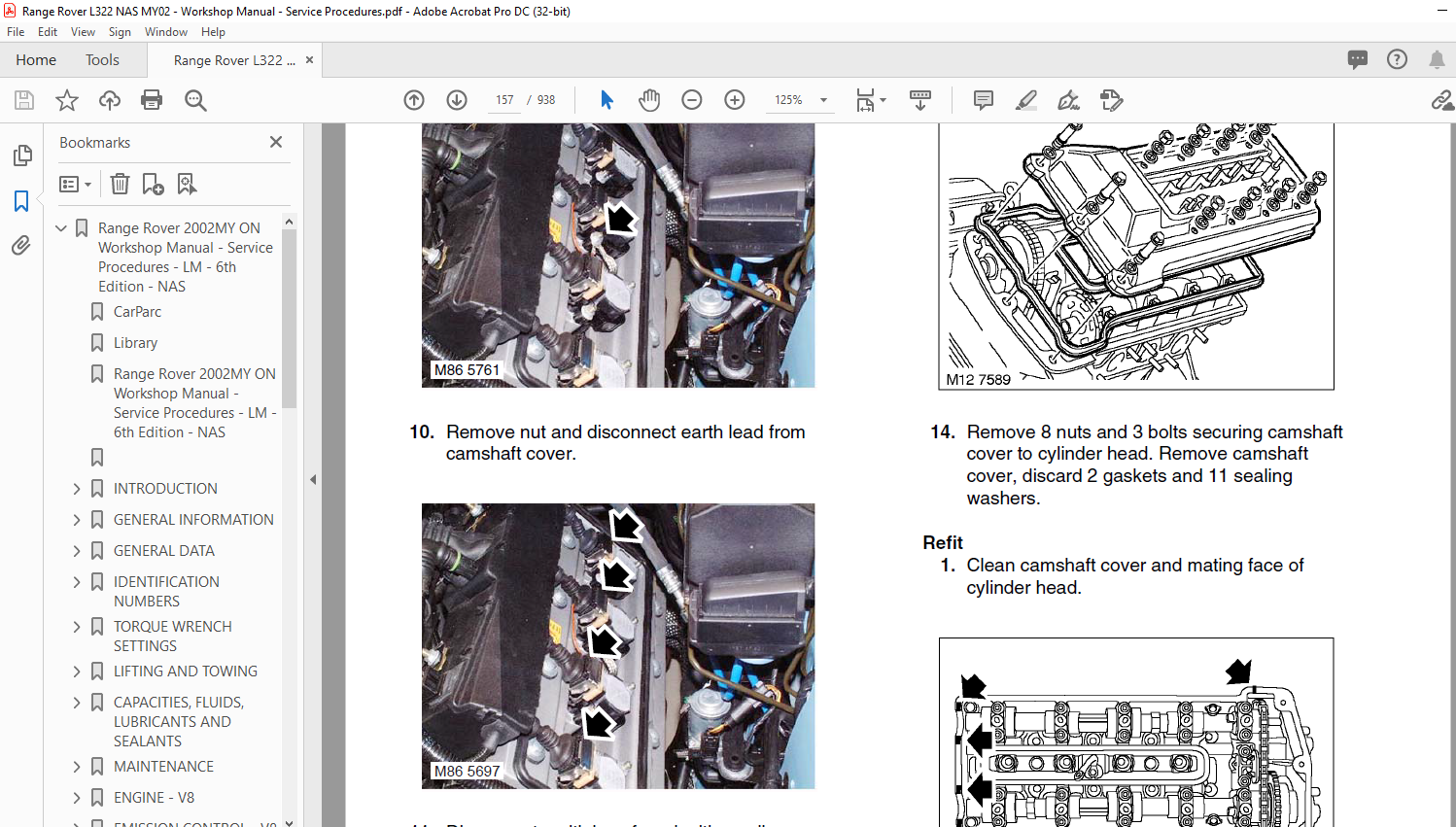
Task: Click the M86 5697 engine photo
Action: [618, 646]
